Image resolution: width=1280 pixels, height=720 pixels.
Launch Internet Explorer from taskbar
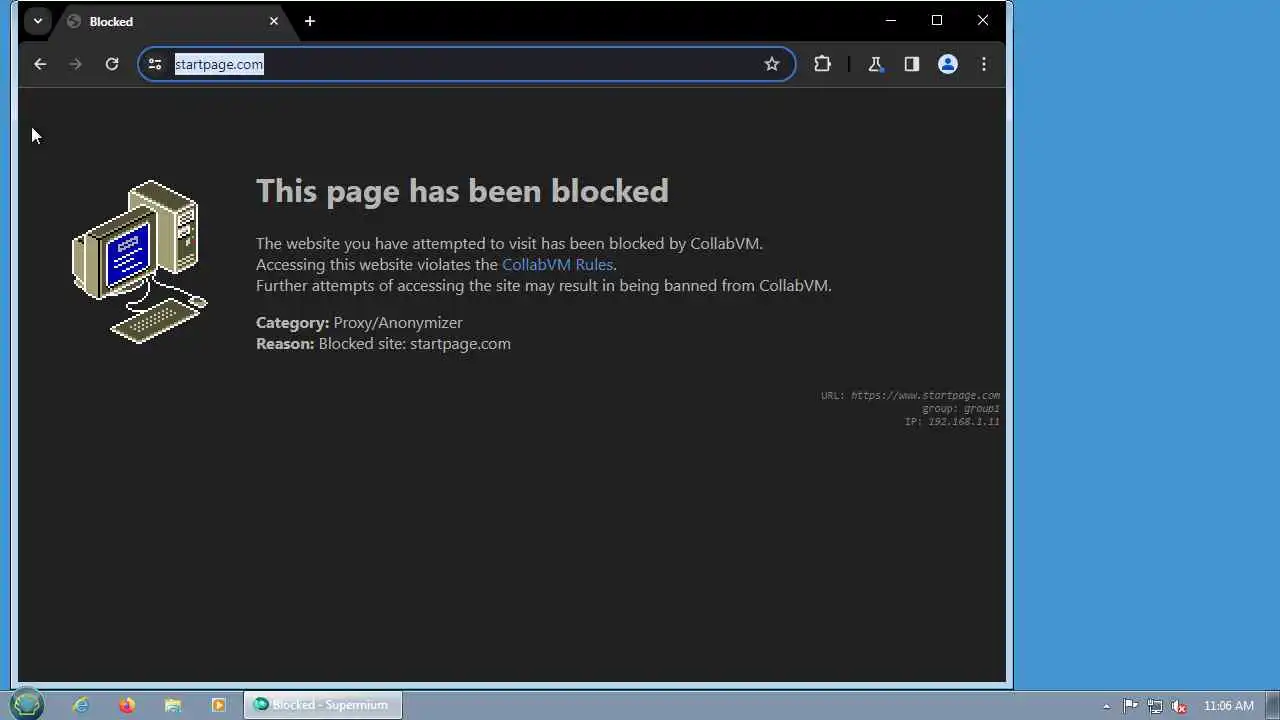tap(81, 705)
